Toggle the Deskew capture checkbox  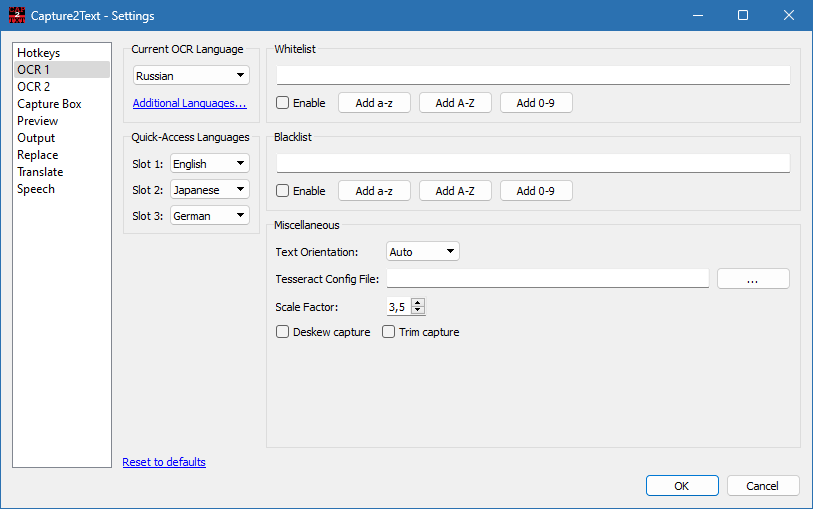(283, 332)
